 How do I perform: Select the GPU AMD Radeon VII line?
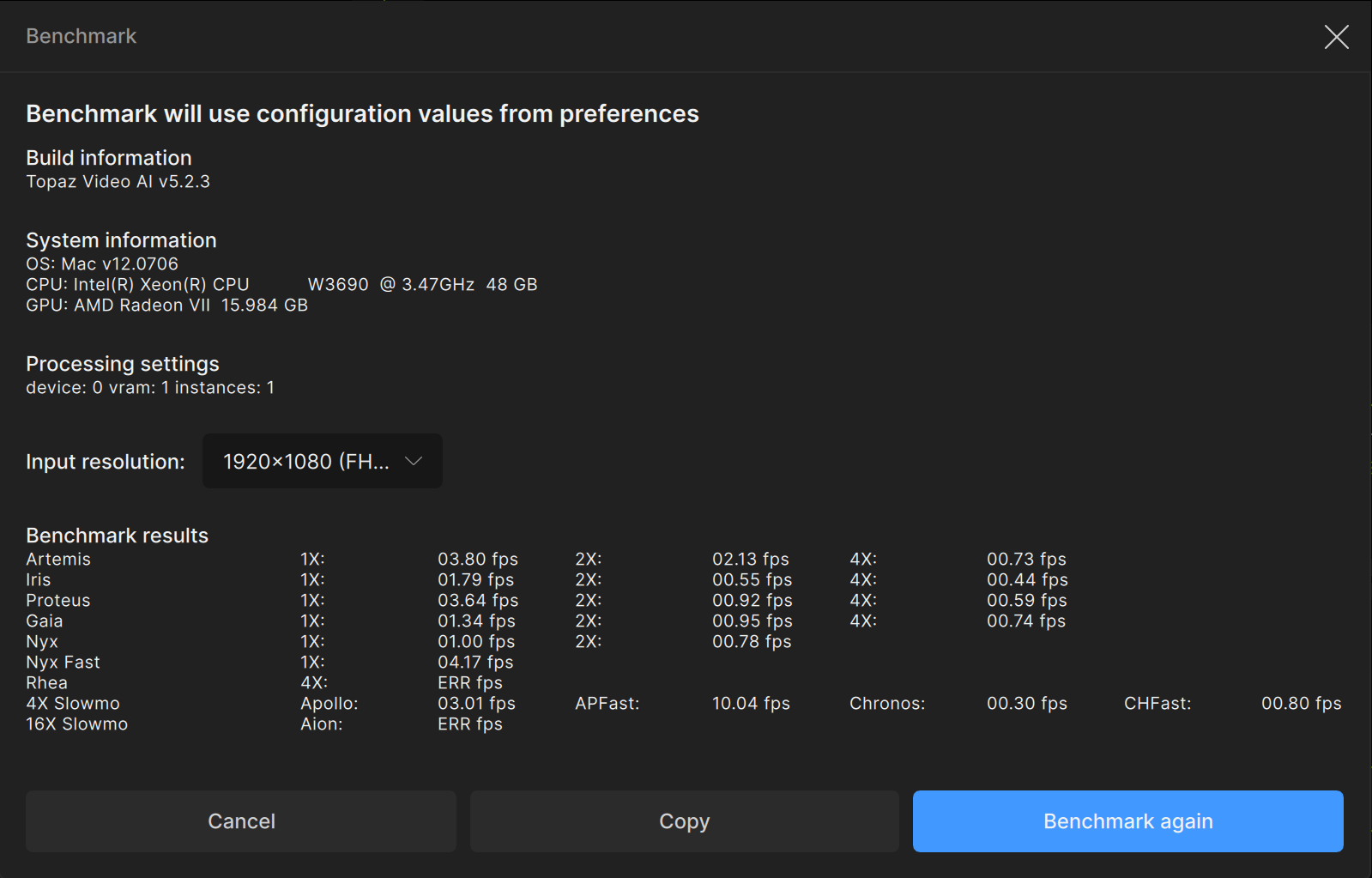click(x=166, y=306)
